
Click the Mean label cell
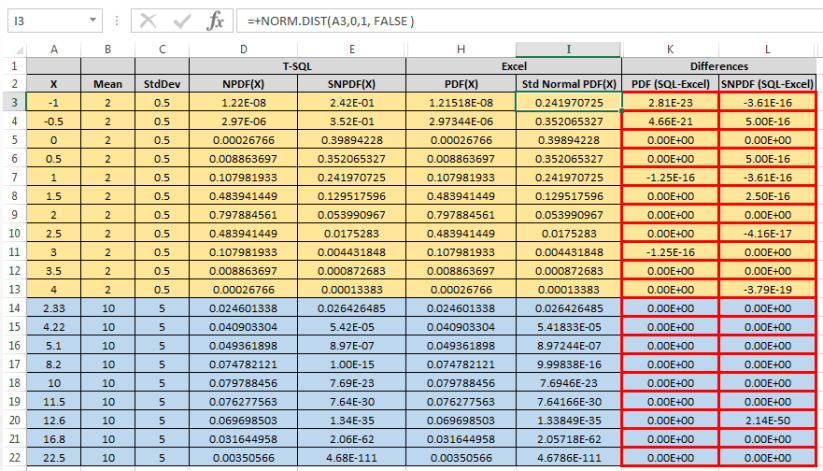click(x=108, y=84)
